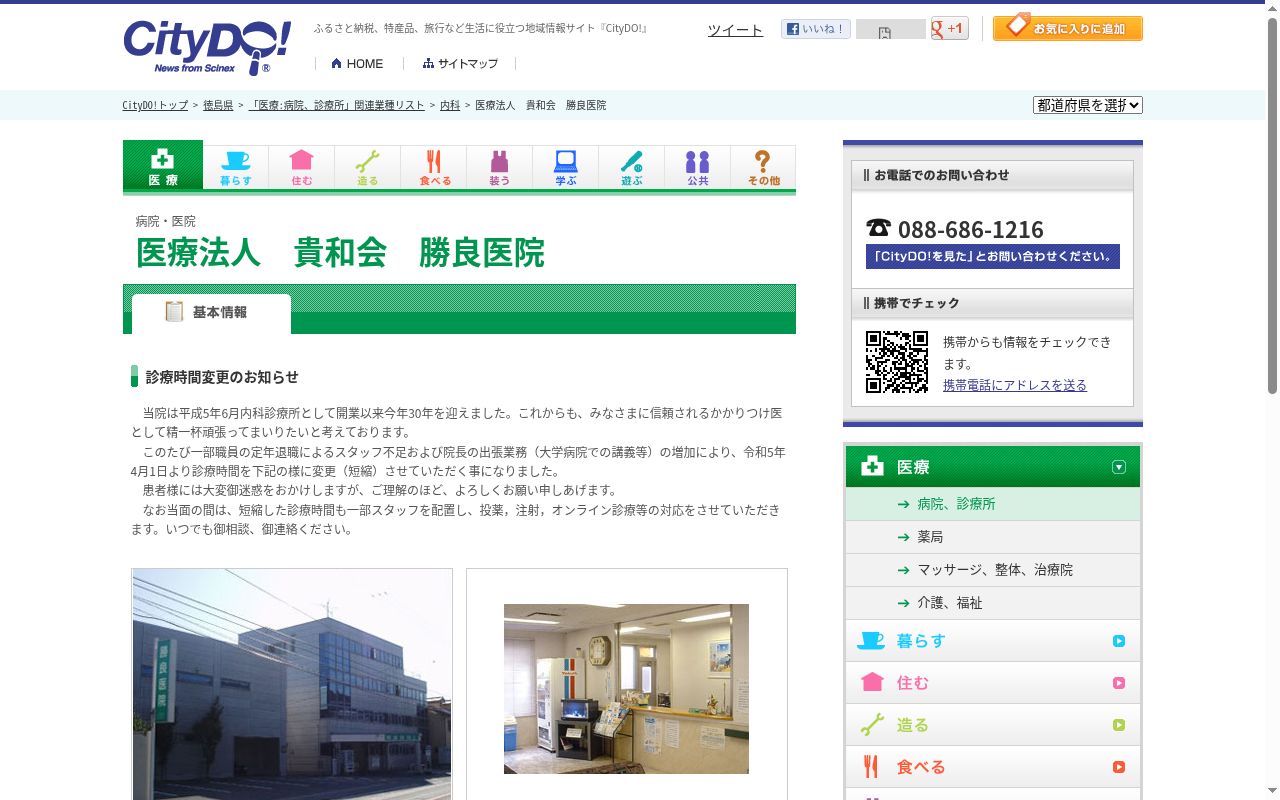
Task: Select the 学ぶ computer category icon
Action: click(x=566, y=167)
